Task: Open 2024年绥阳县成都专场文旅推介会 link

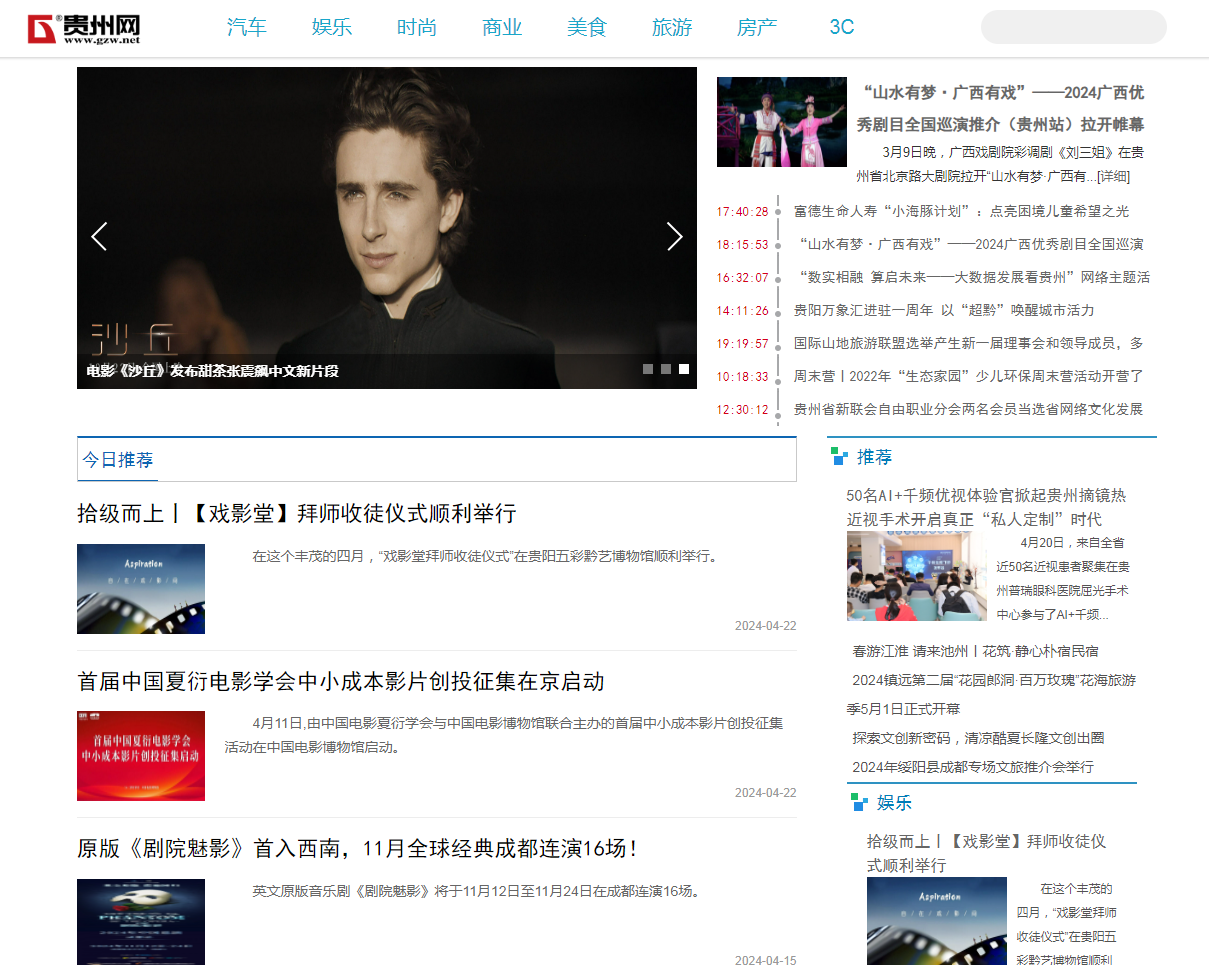Action: point(973,767)
